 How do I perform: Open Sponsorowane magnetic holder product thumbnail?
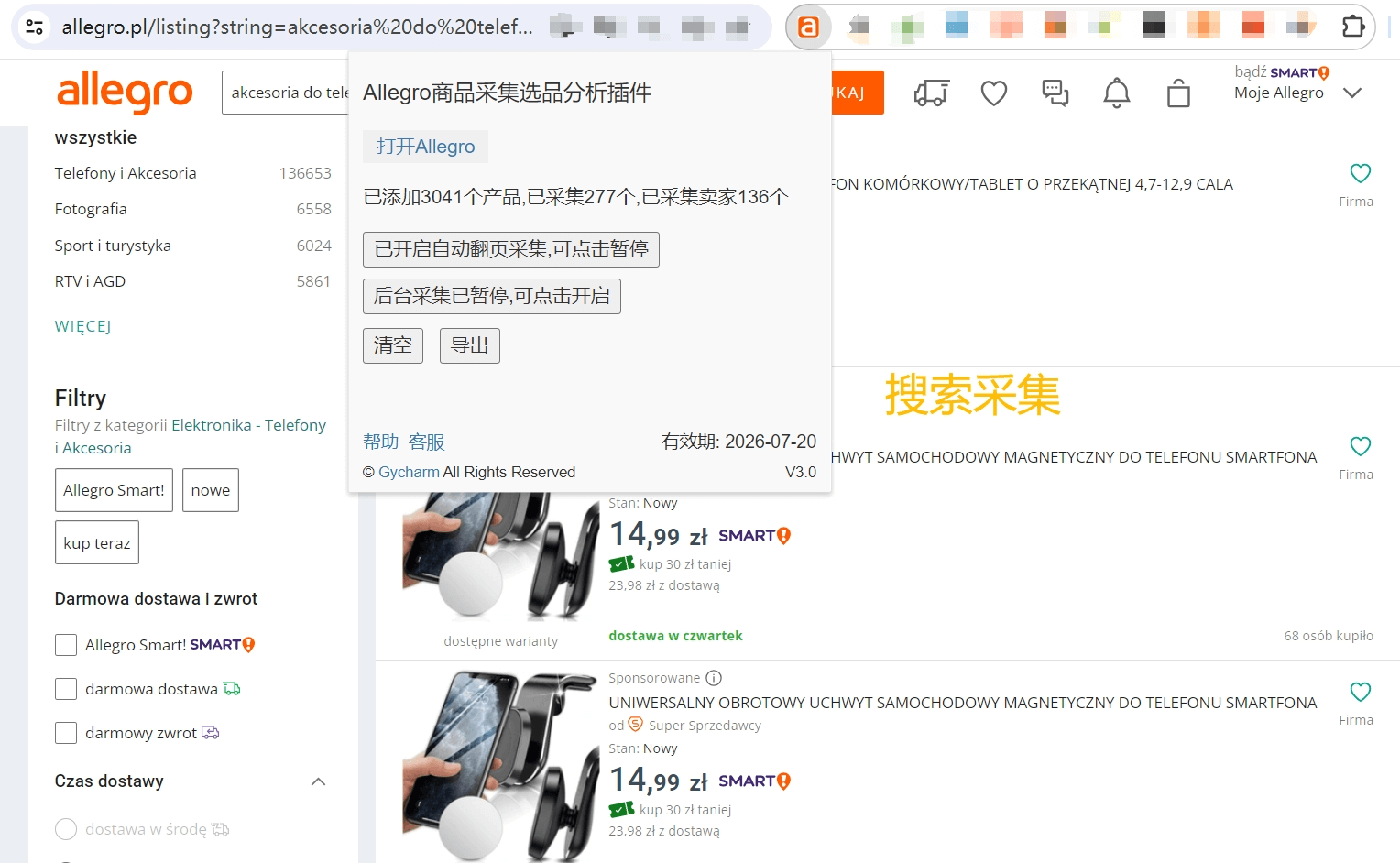click(500, 767)
